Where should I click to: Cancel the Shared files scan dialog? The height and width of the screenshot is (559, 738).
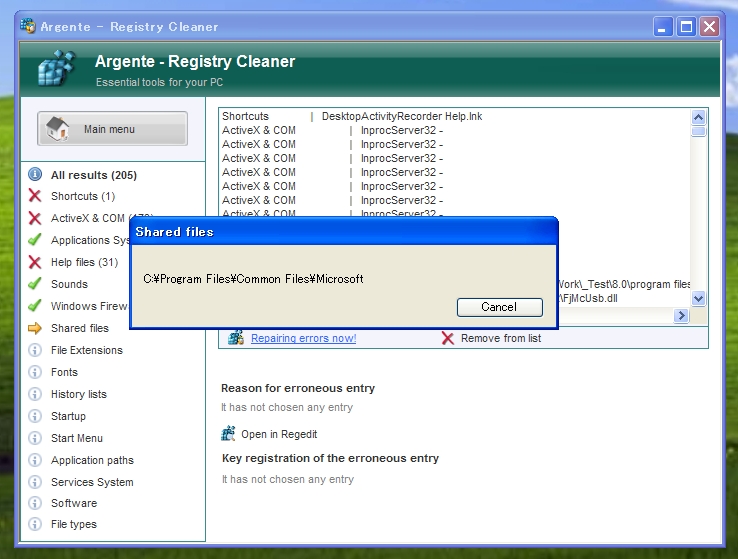point(499,307)
